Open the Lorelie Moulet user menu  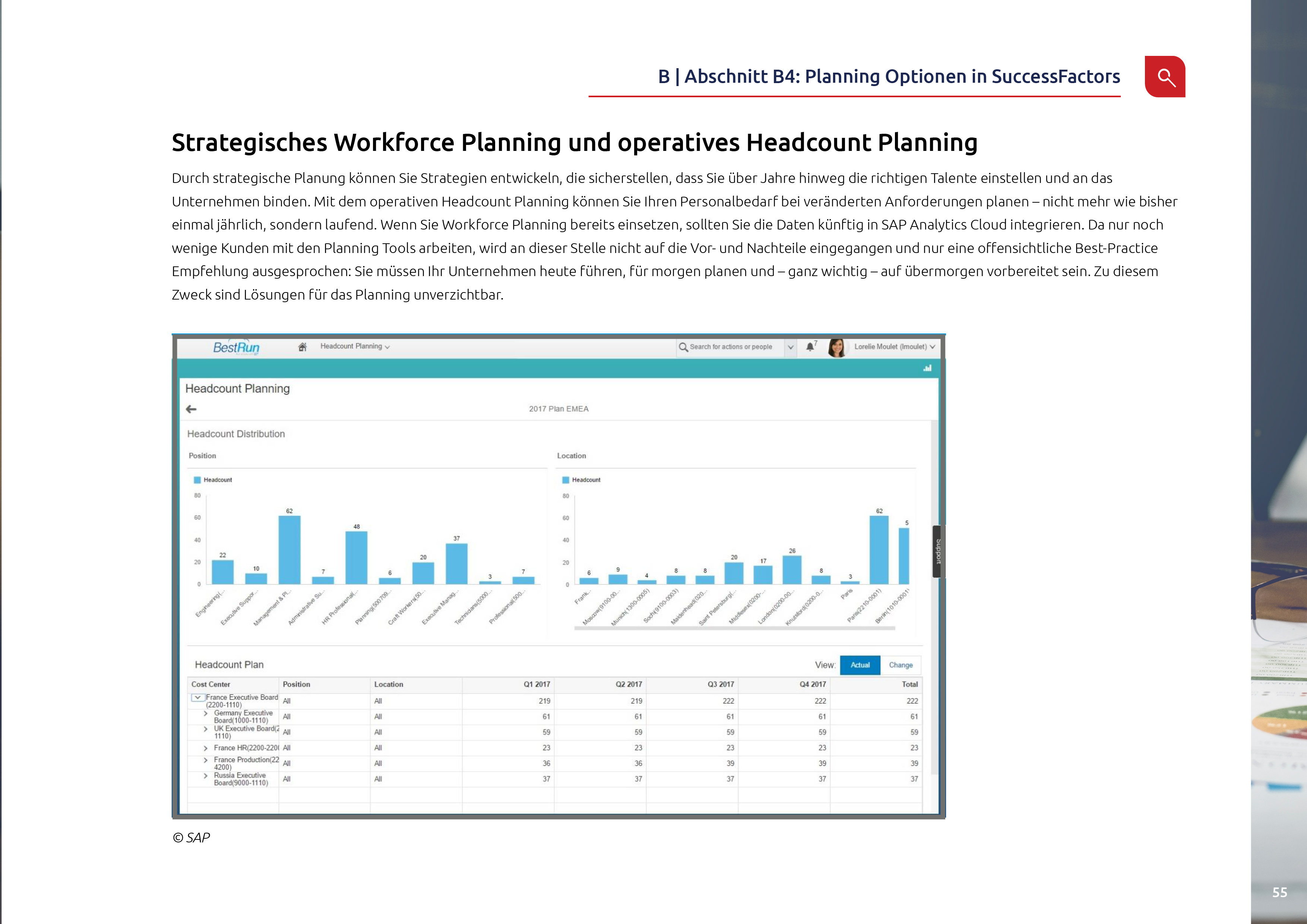pos(895,347)
